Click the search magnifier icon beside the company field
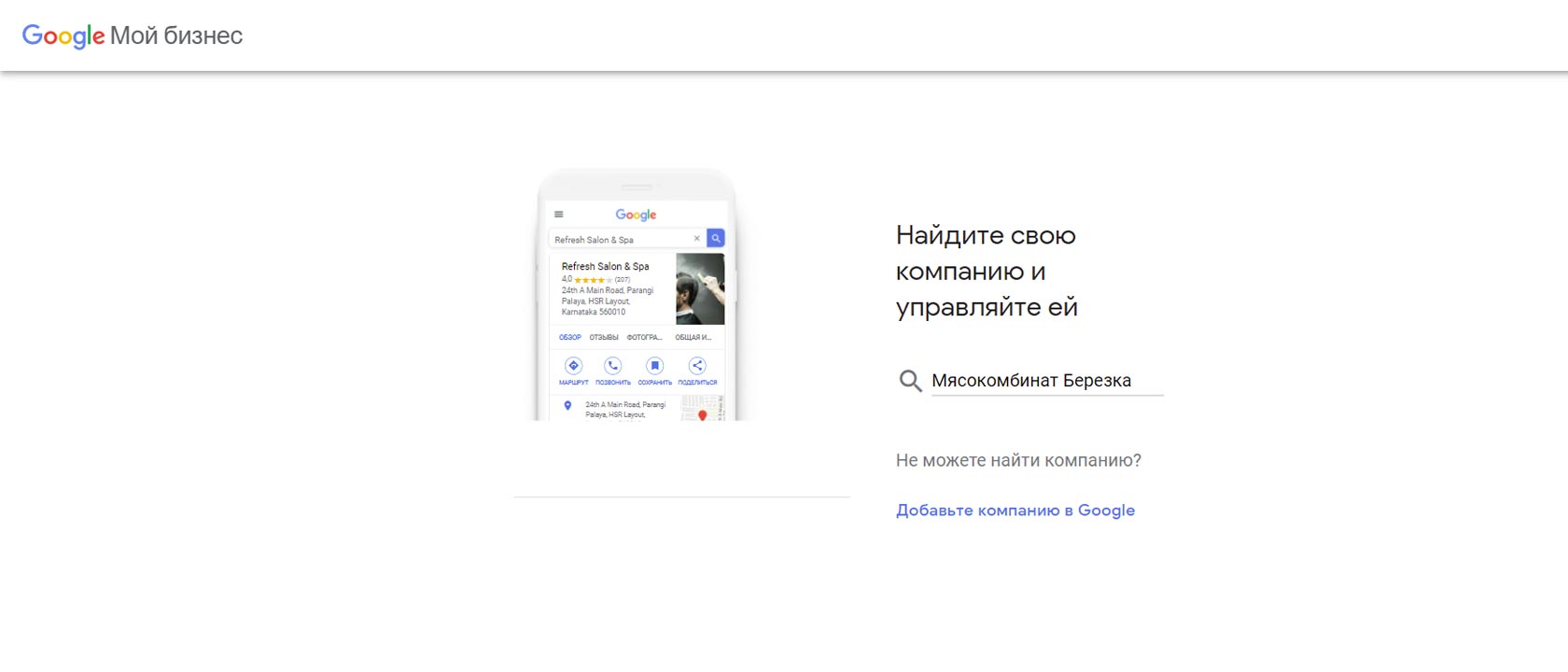 pyautogui.click(x=910, y=381)
